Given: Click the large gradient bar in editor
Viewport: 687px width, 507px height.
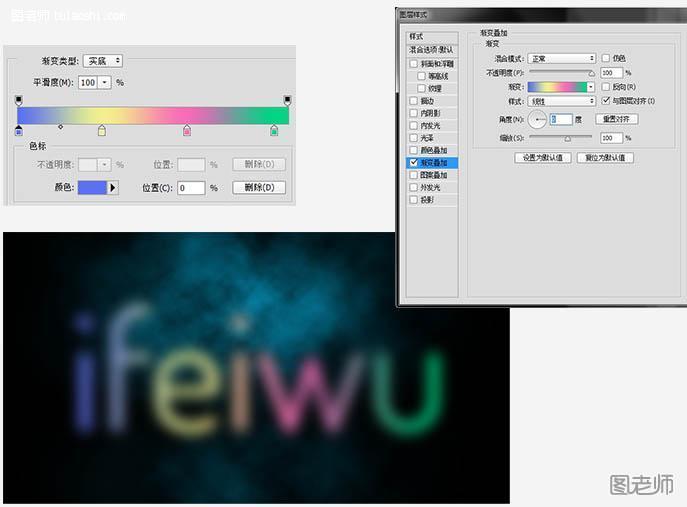Looking at the screenshot, I should (x=153, y=116).
